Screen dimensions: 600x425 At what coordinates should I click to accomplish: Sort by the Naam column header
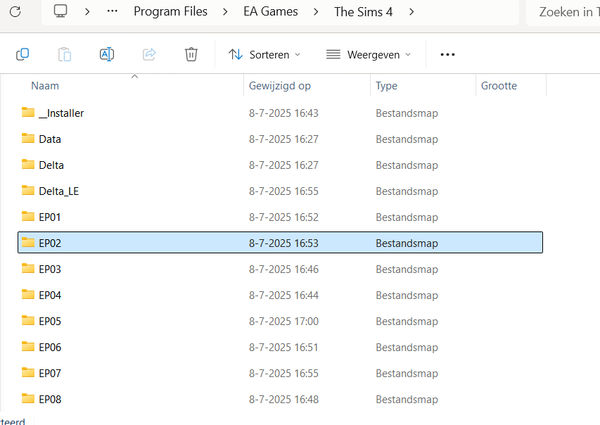pos(45,86)
